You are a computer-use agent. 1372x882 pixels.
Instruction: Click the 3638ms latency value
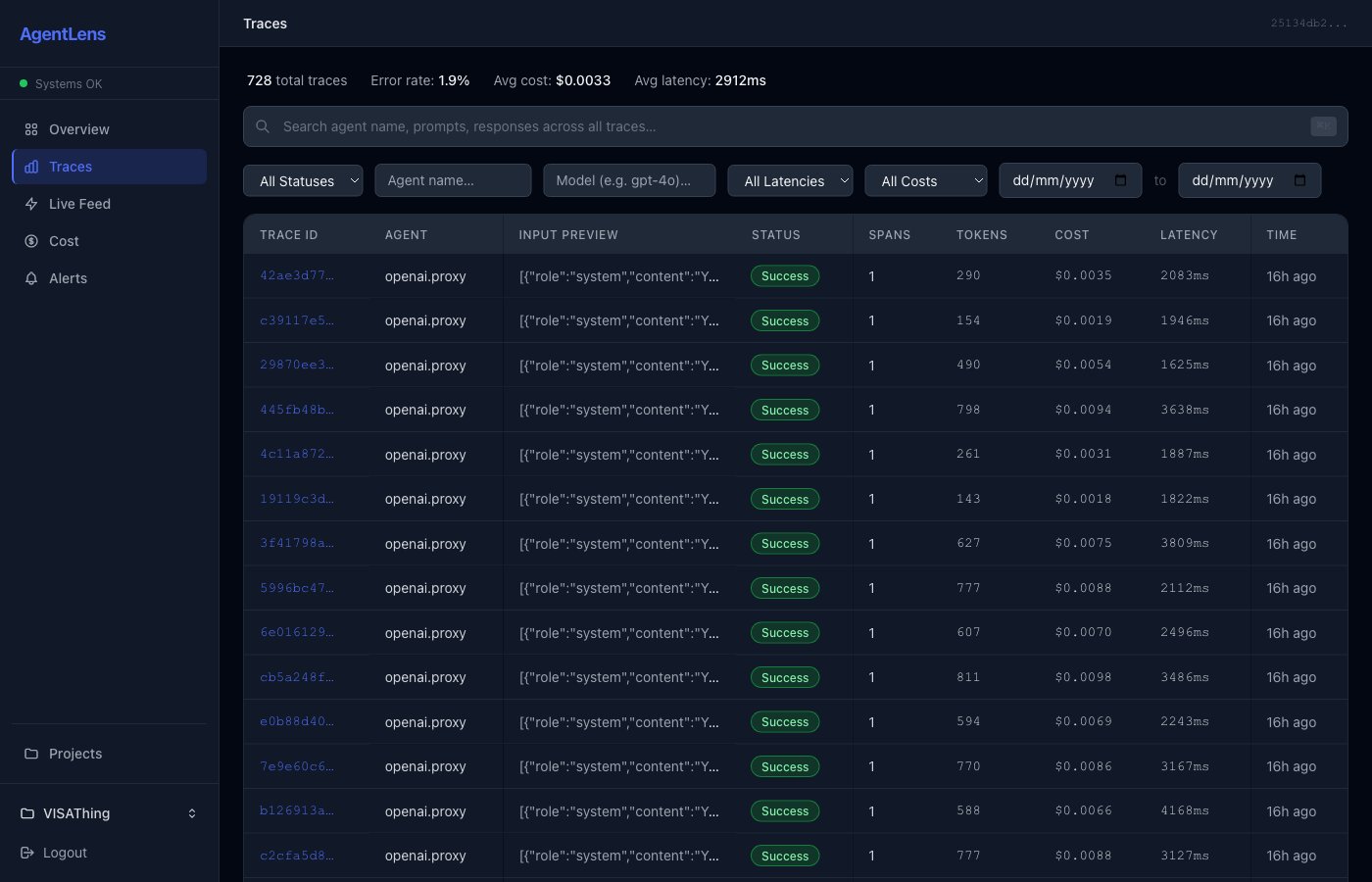(x=1185, y=410)
